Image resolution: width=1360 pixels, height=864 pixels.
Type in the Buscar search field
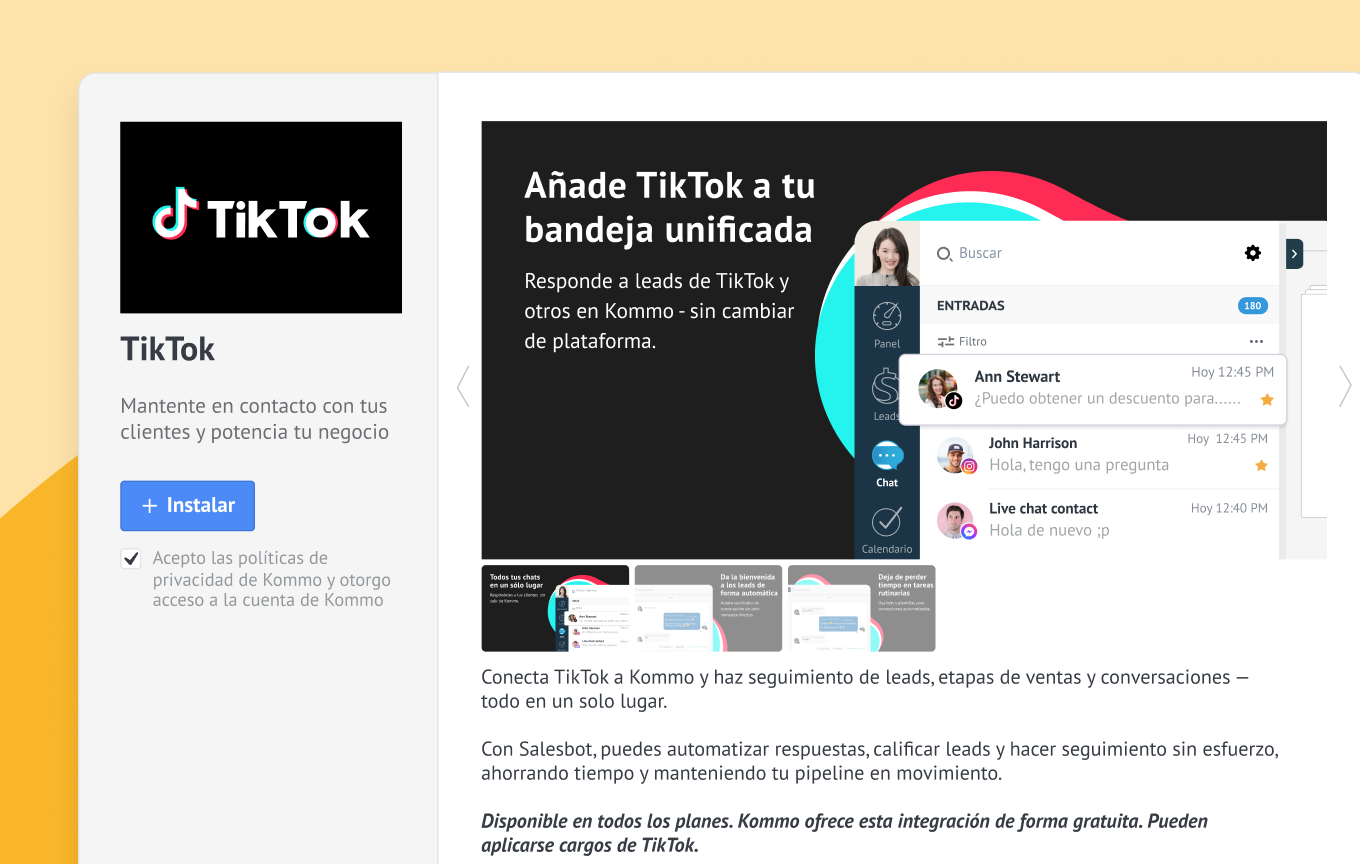tap(1050, 254)
